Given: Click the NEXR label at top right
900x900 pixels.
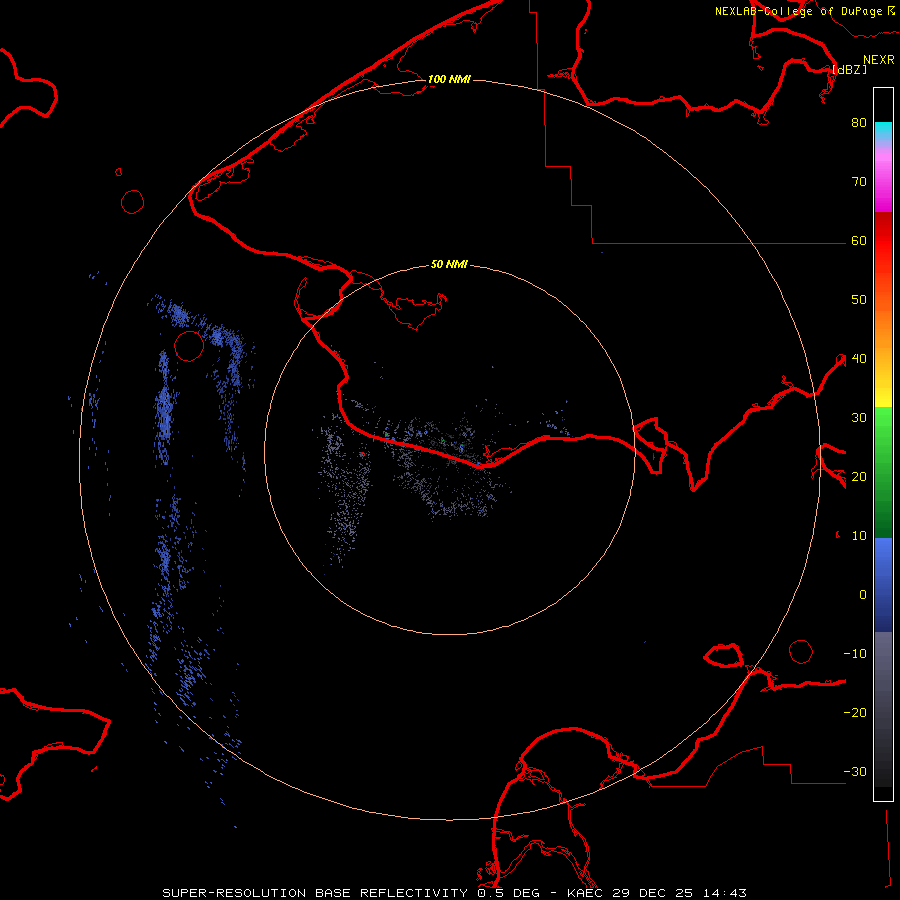Looking at the screenshot, I should pos(879,60).
